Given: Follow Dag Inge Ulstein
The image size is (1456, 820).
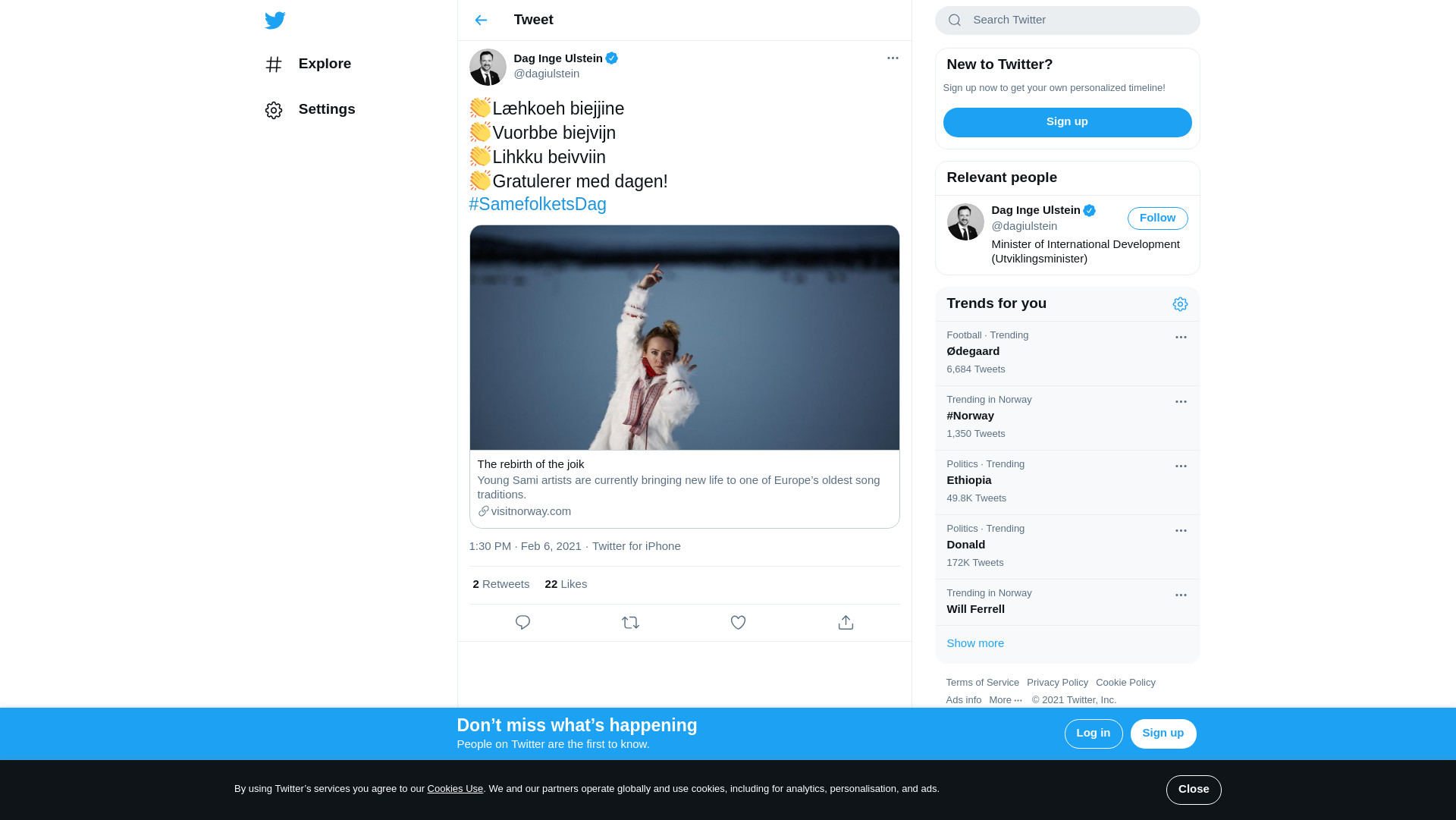Looking at the screenshot, I should (x=1157, y=218).
